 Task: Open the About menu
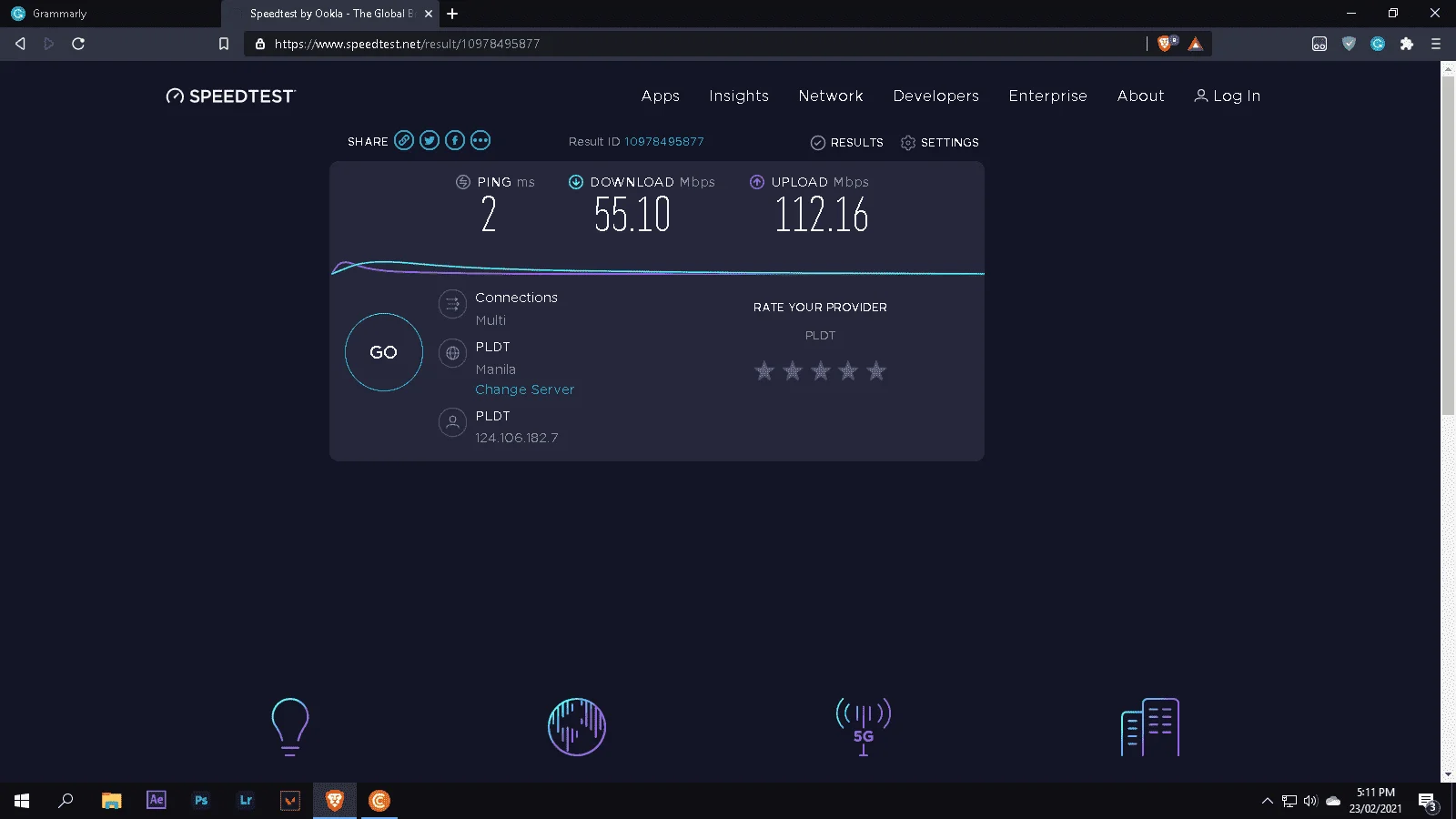pyautogui.click(x=1141, y=96)
